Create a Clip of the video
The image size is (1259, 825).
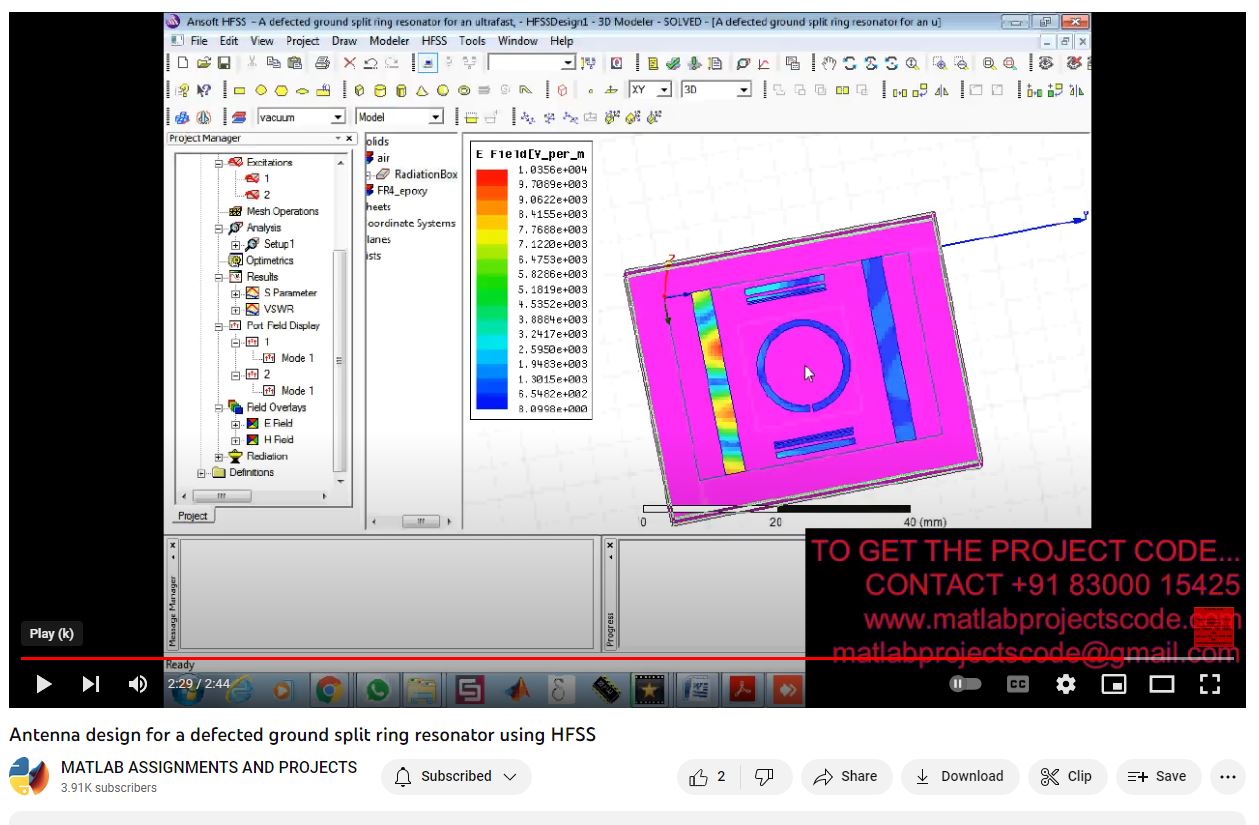pos(1067,777)
